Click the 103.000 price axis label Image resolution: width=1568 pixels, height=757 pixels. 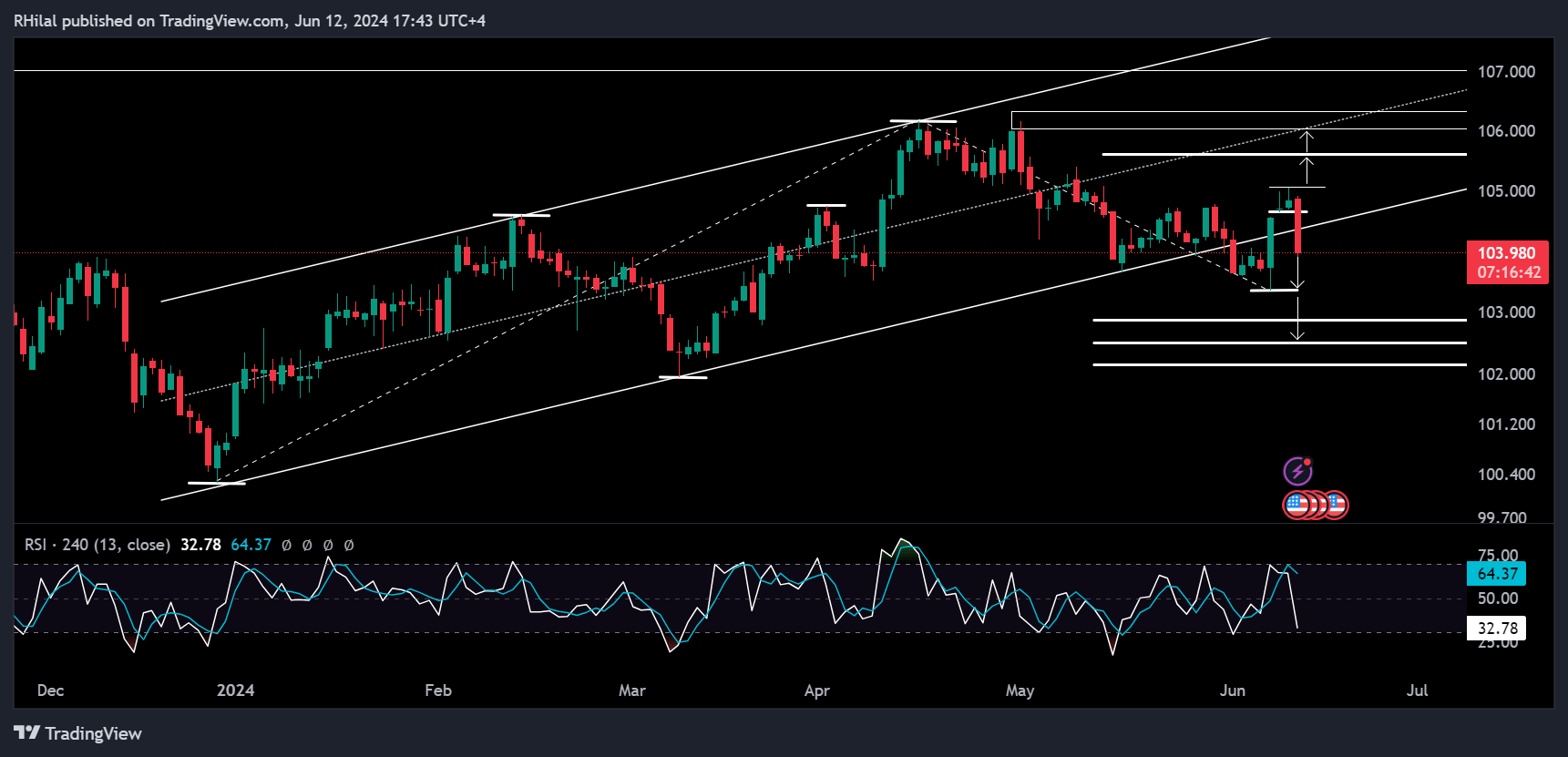[x=1506, y=312]
